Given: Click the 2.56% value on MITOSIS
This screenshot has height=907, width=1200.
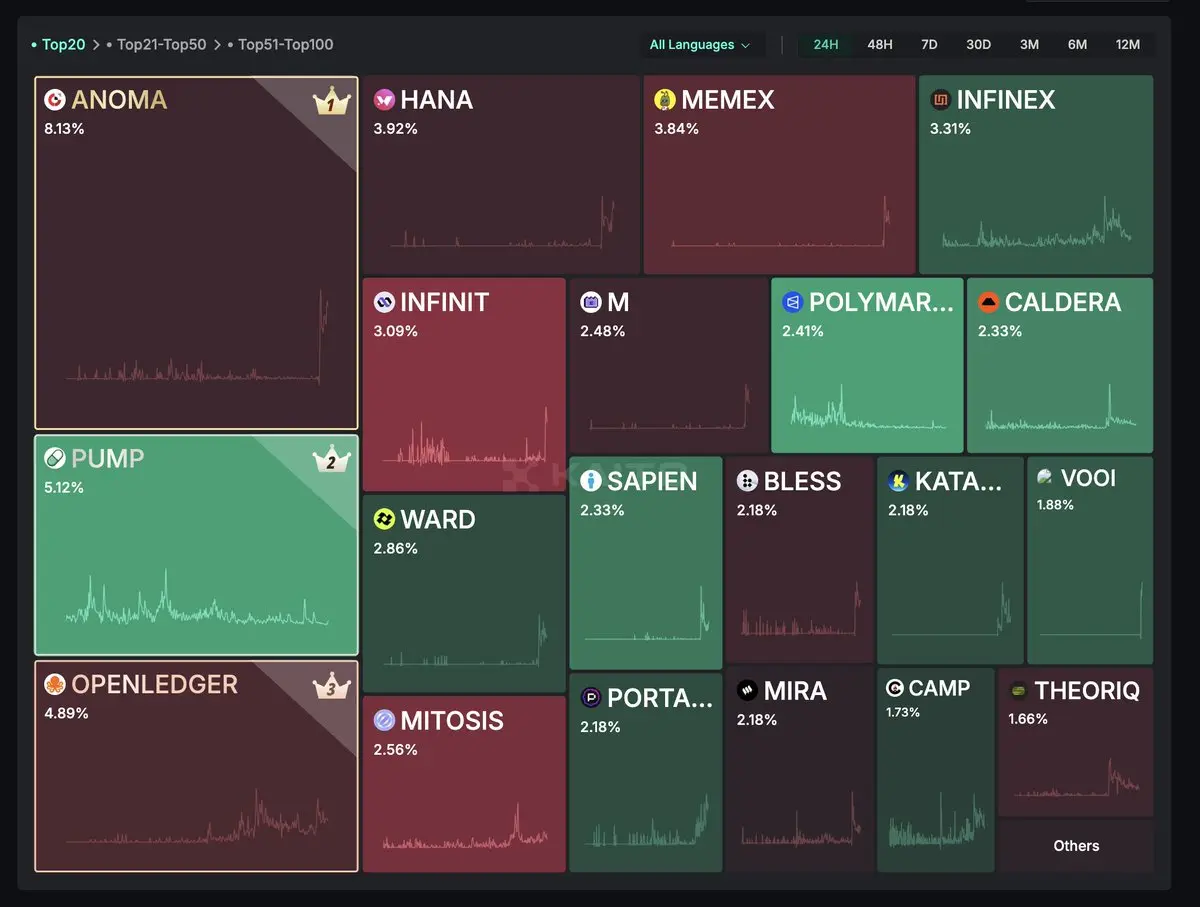Looking at the screenshot, I should 395,750.
